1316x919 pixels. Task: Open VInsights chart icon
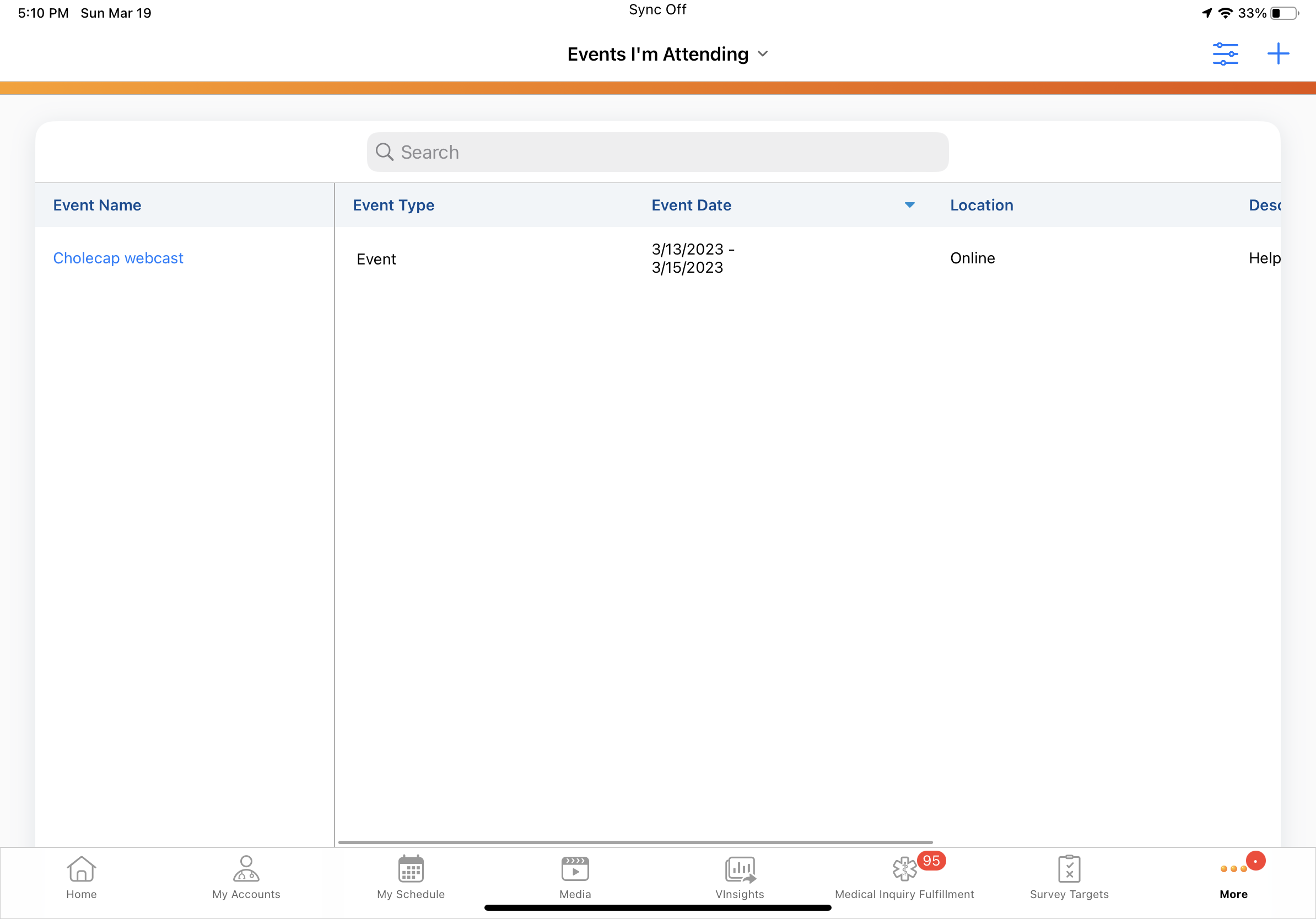tap(740, 868)
